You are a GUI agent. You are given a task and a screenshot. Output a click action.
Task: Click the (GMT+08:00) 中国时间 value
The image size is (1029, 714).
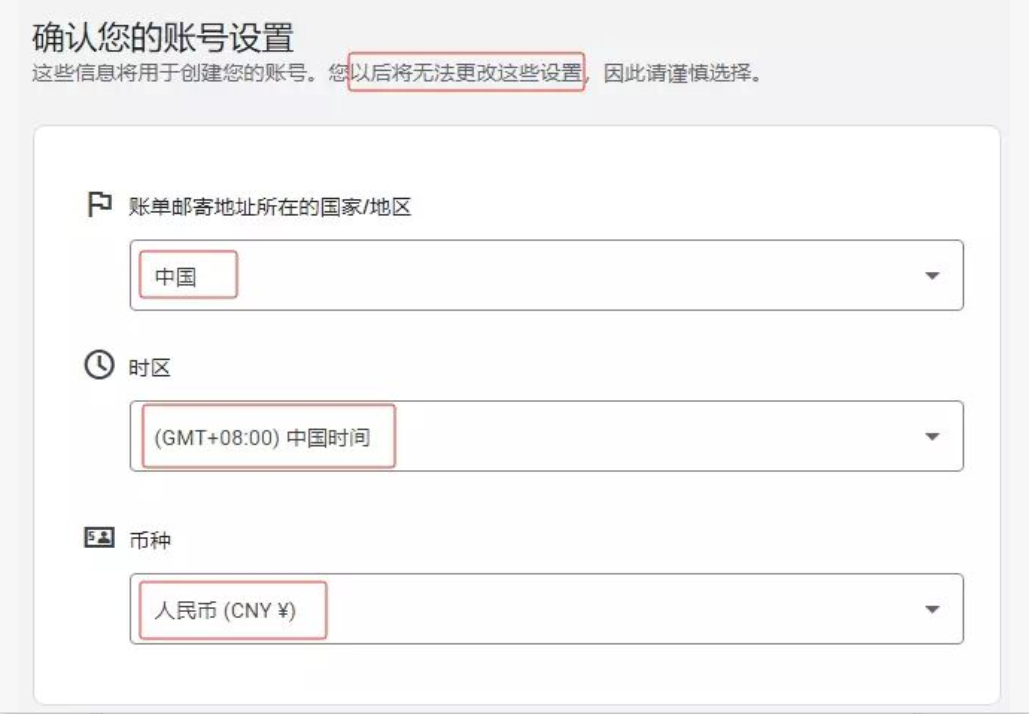pos(262,437)
